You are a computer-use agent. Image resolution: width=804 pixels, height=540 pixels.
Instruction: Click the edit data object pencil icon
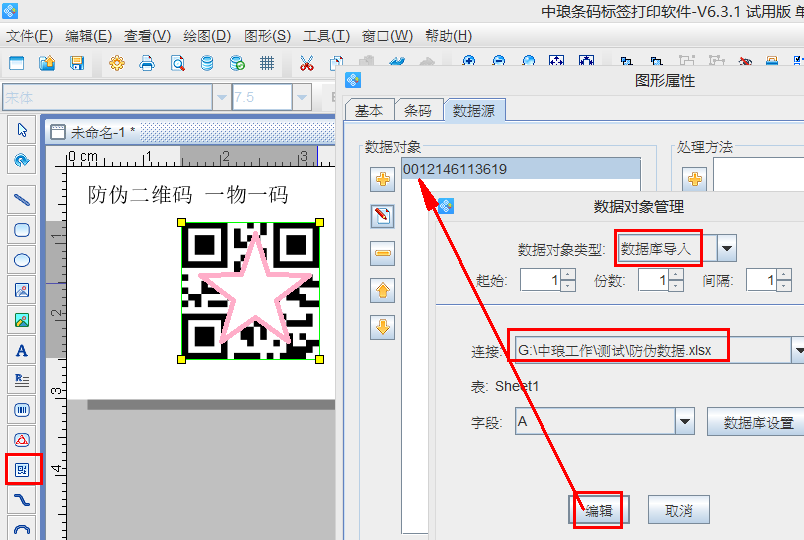pos(383,216)
